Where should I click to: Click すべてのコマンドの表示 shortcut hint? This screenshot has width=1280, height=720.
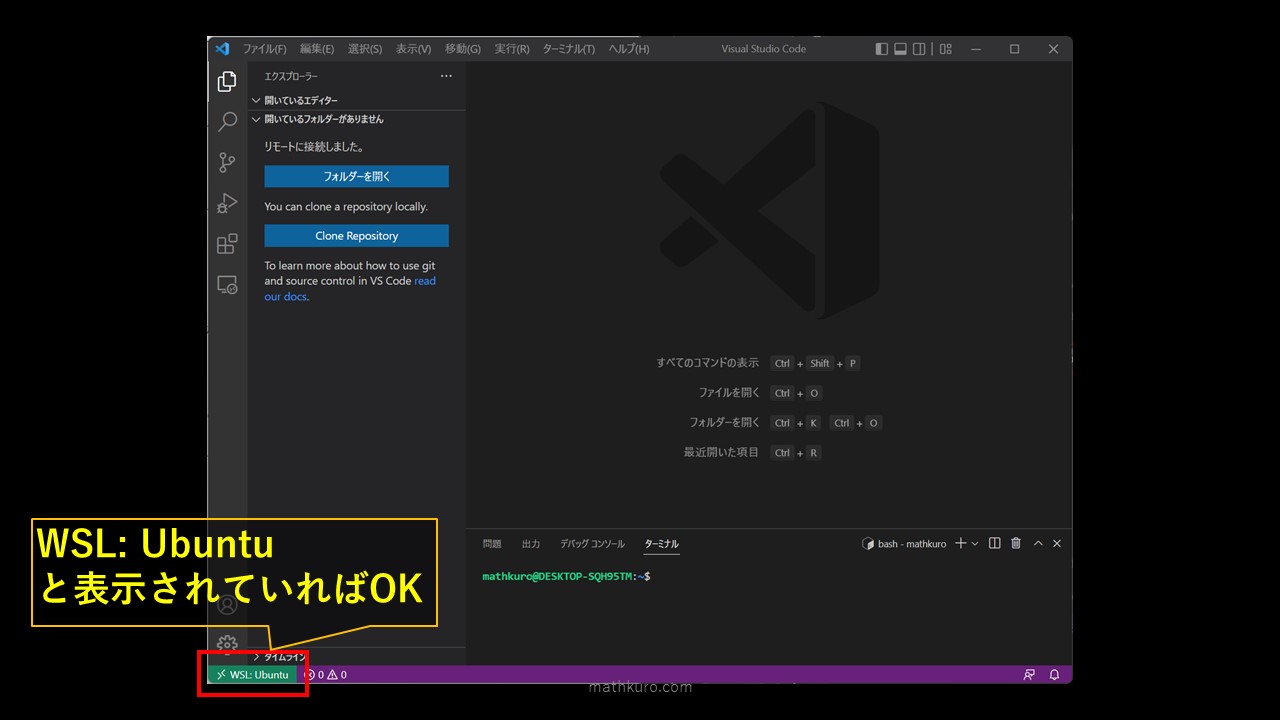pyautogui.click(x=708, y=363)
